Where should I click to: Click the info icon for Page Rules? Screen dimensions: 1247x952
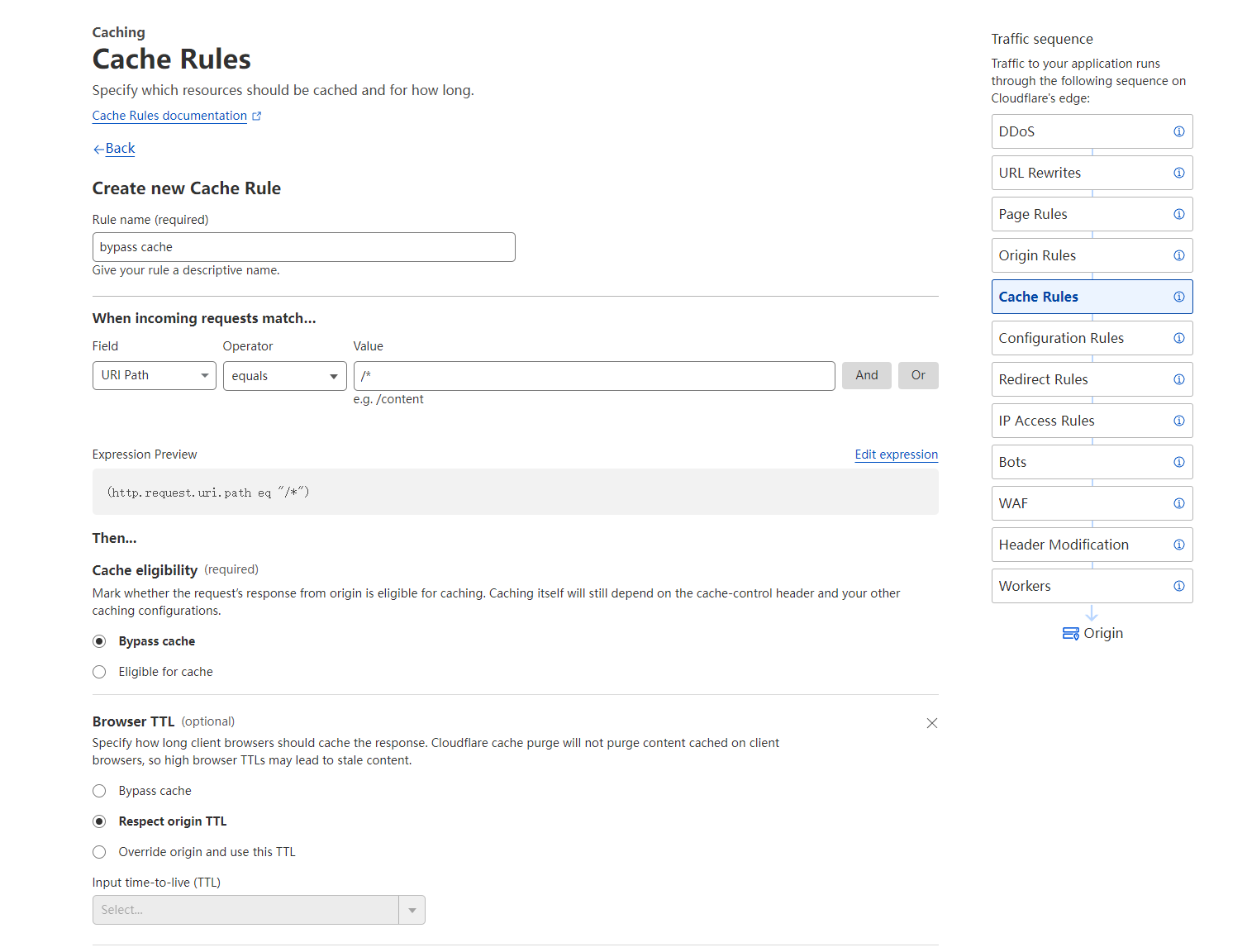point(1178,214)
